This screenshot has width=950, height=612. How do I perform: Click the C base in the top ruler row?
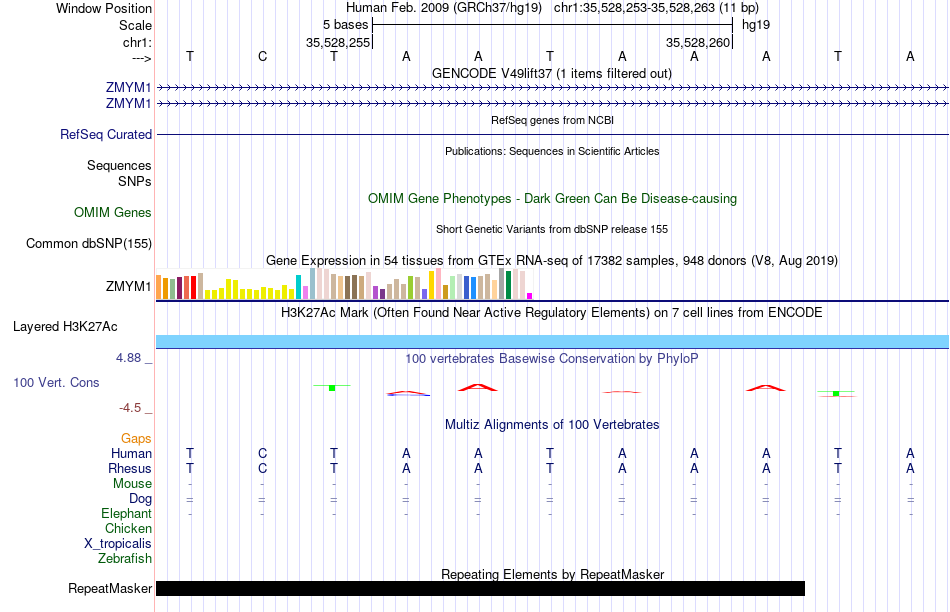[x=262, y=56]
